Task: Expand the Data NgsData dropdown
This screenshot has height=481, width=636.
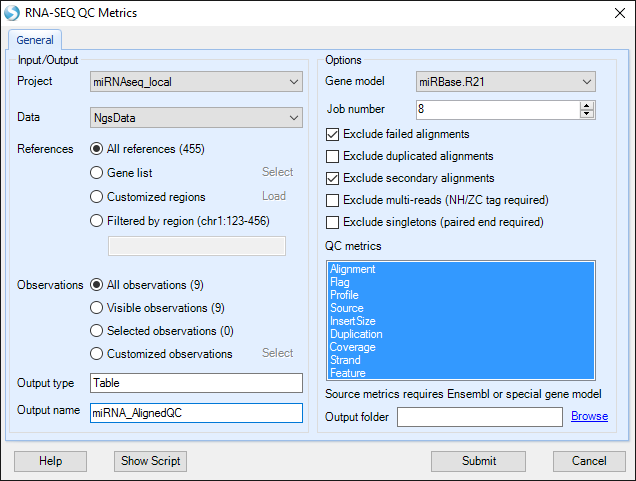Action: pos(196,118)
